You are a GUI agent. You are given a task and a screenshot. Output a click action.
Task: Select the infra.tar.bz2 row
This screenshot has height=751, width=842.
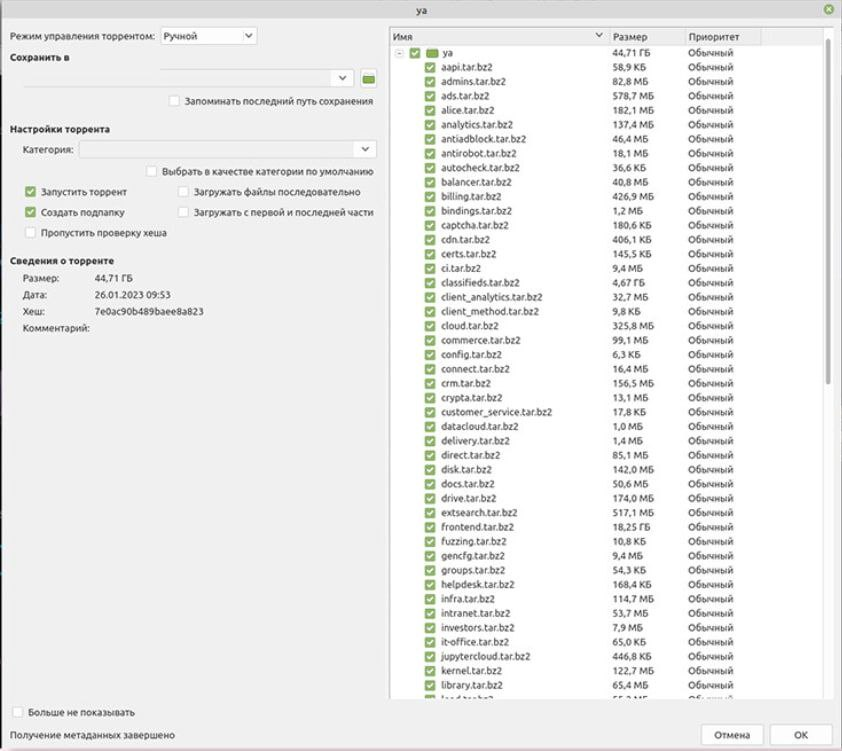coord(606,599)
